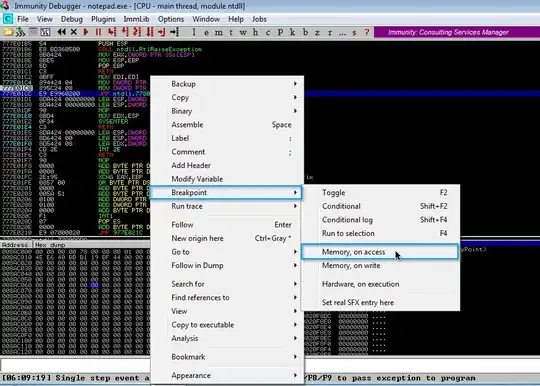Select Memory, on write breakpoint
The width and height of the screenshot is (540, 386).
pos(381,265)
